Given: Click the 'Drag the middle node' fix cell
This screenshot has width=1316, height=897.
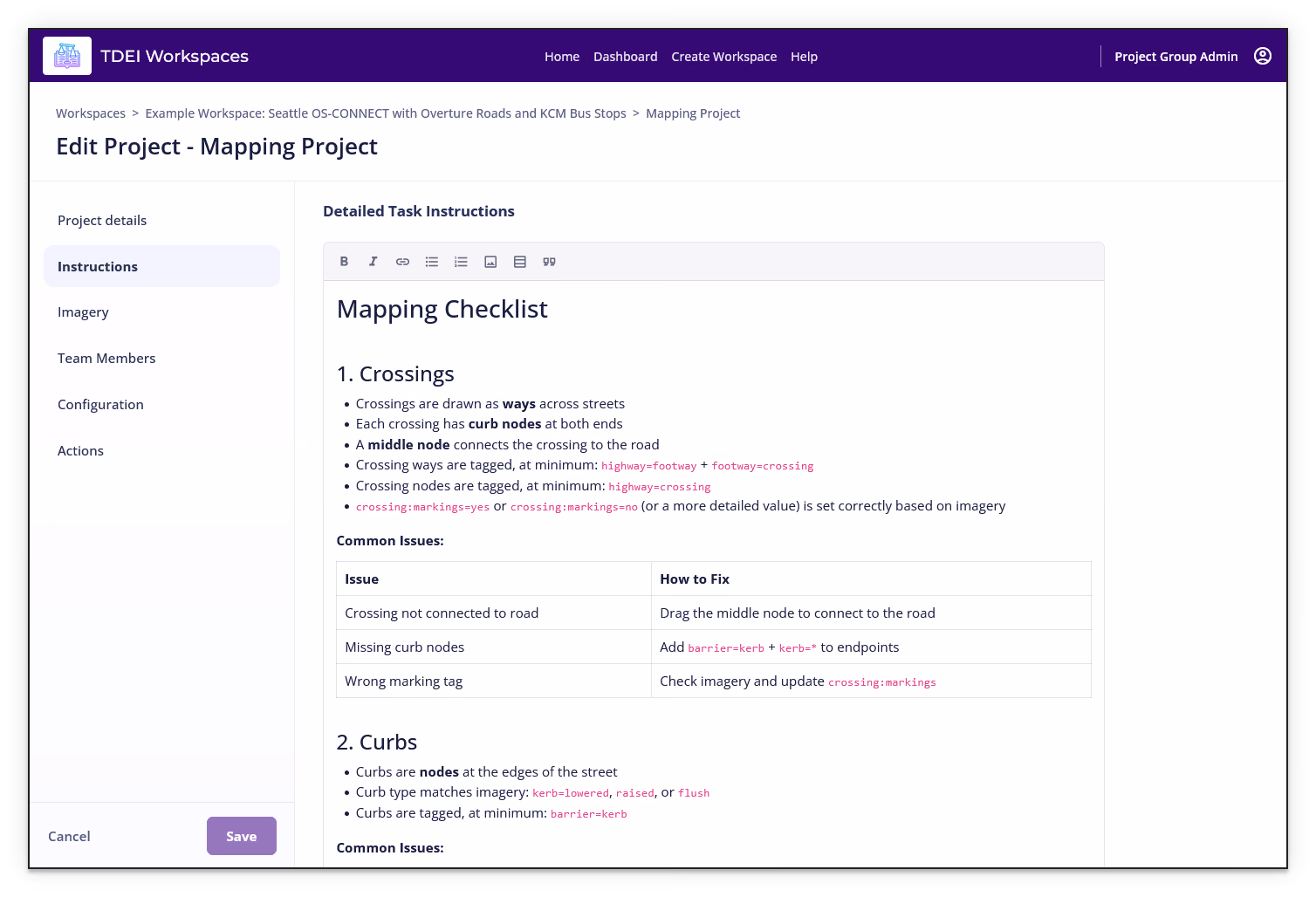Looking at the screenshot, I should [x=871, y=613].
